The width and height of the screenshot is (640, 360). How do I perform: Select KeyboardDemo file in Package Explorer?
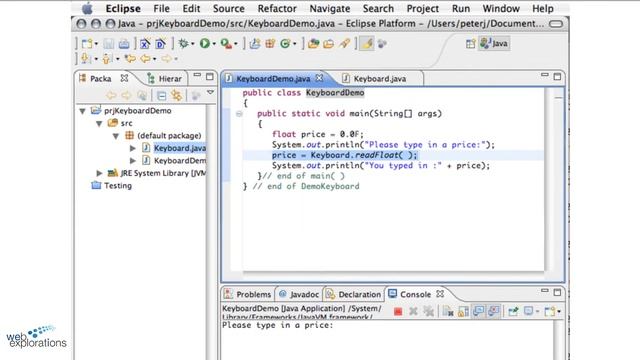(x=180, y=161)
